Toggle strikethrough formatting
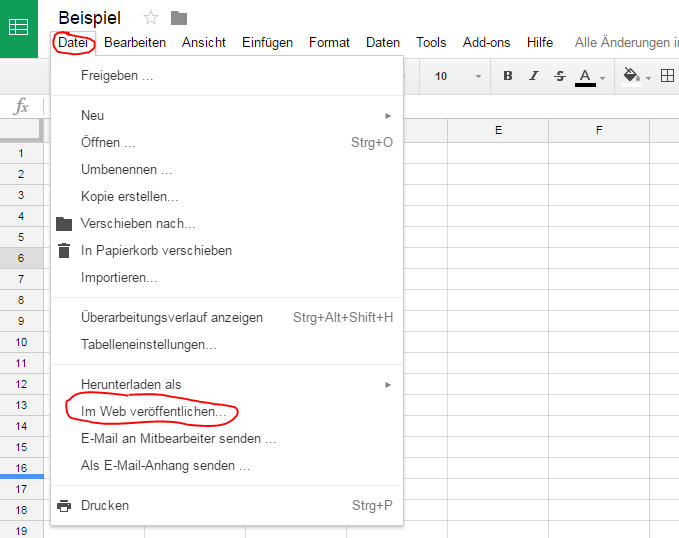 pyautogui.click(x=559, y=76)
